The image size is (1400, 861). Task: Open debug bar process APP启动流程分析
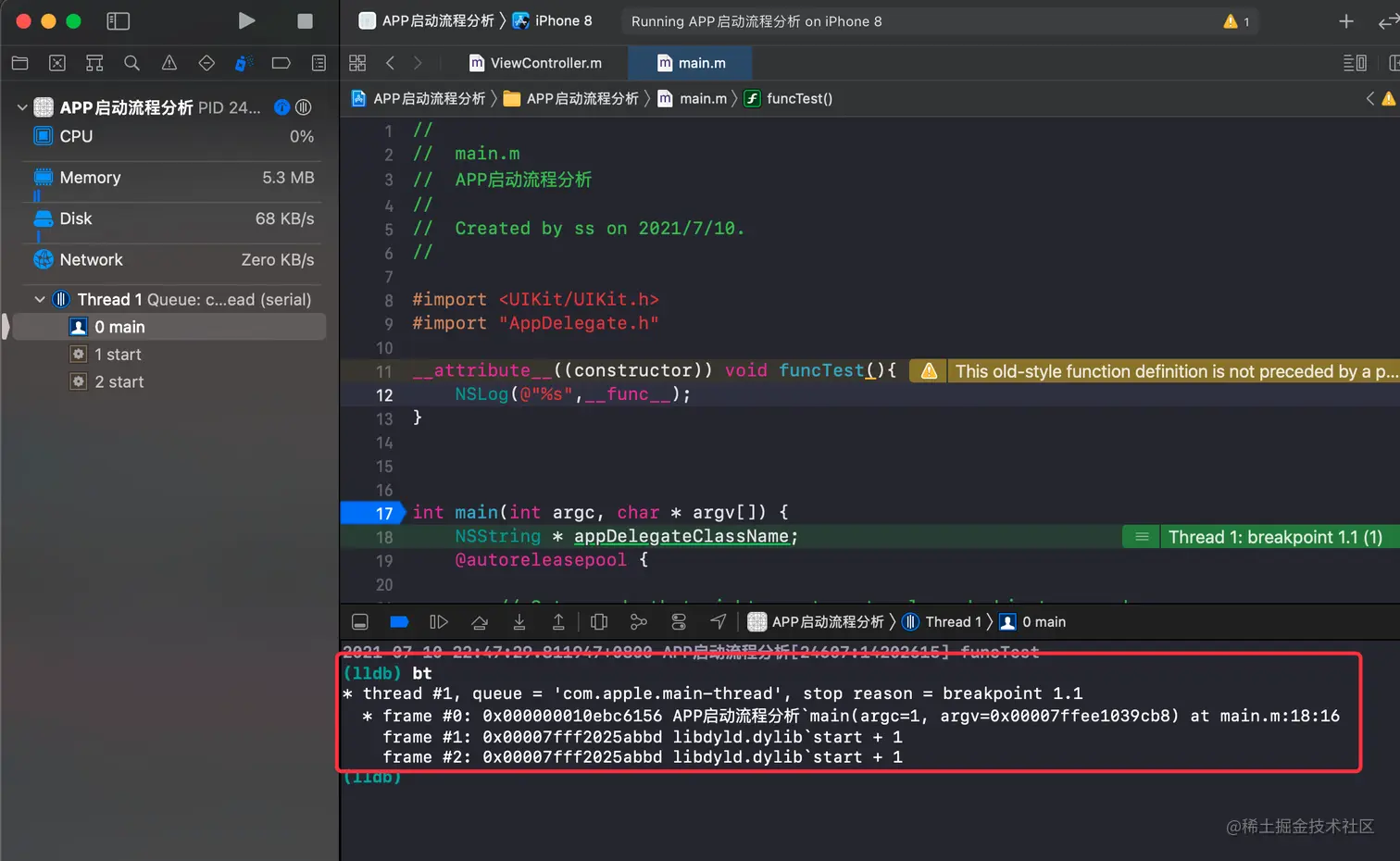pos(816,622)
